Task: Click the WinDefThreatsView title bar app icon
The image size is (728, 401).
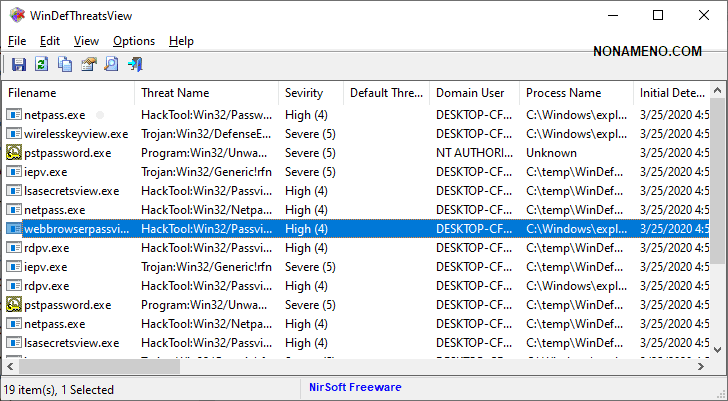Action: point(17,15)
